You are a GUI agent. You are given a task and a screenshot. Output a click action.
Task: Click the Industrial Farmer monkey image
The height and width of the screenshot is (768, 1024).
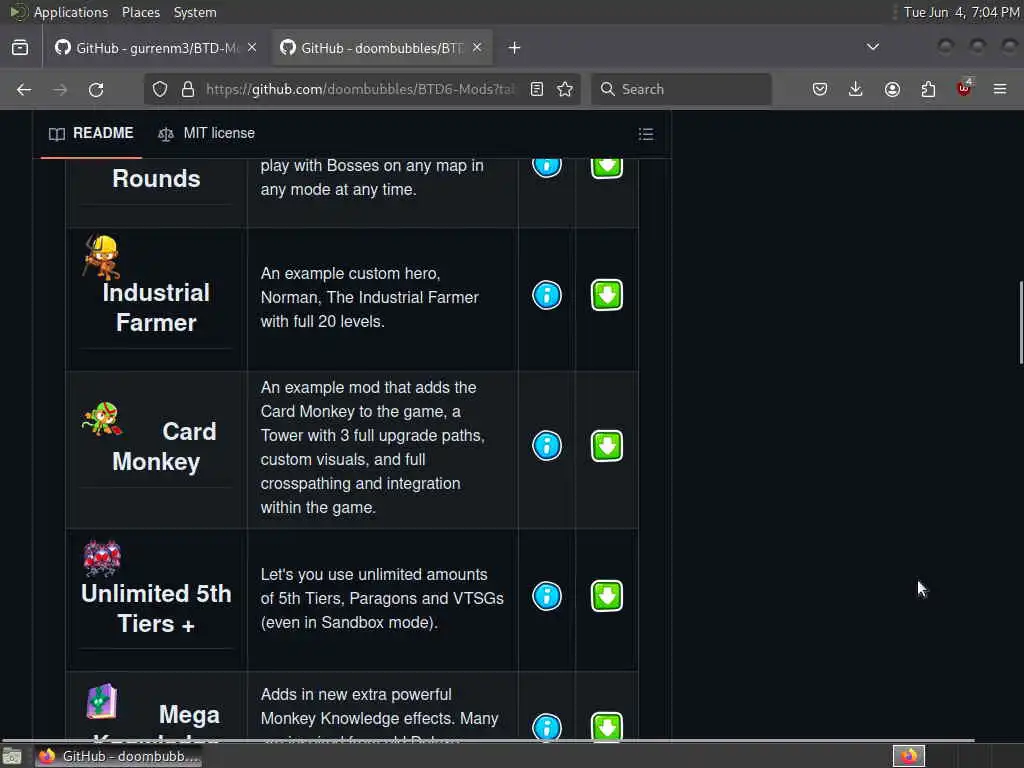[x=102, y=257]
